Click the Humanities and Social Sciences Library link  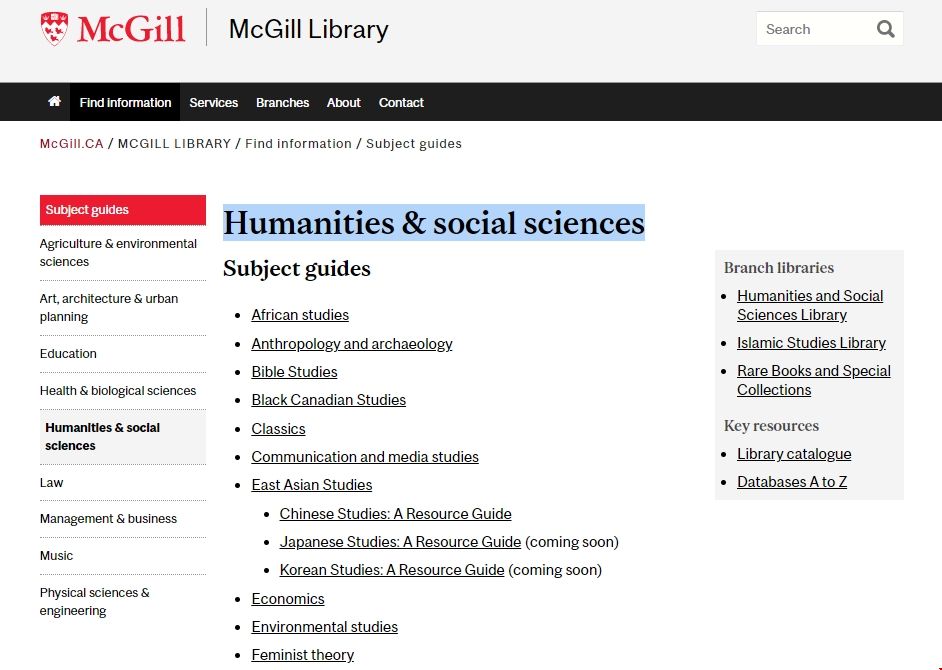click(x=810, y=305)
